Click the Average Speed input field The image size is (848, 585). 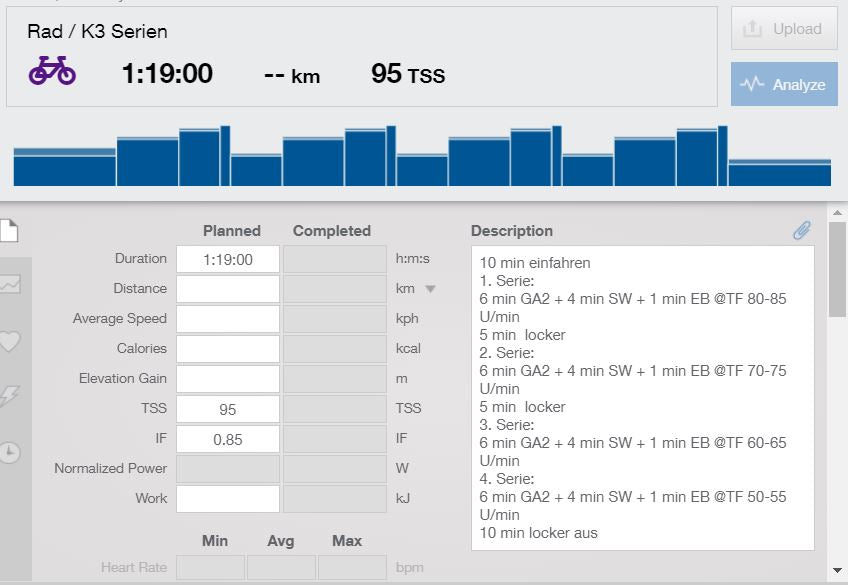230,318
